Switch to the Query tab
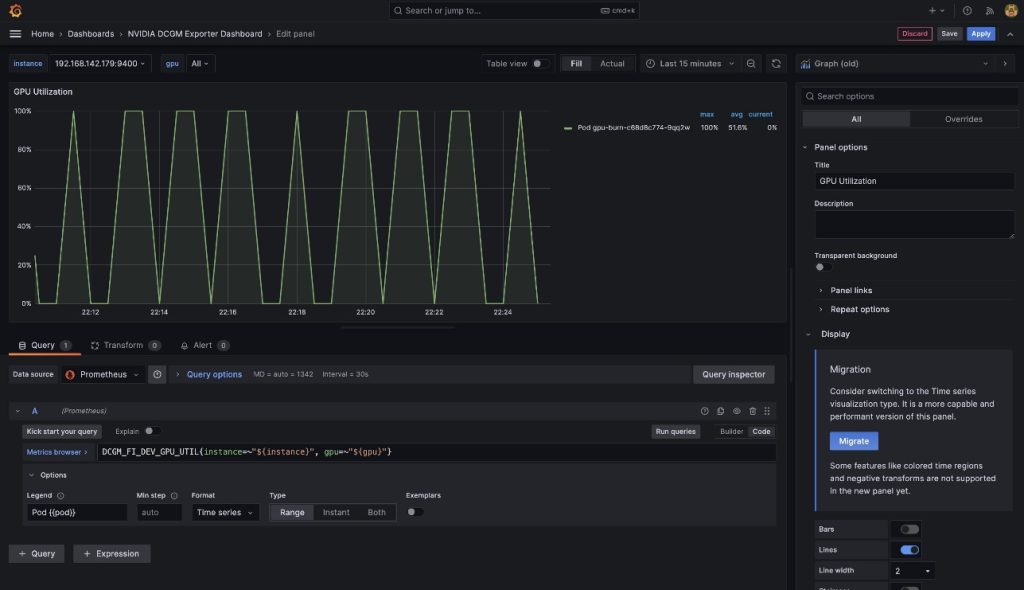Viewport: 1024px width, 590px height. coord(44,345)
